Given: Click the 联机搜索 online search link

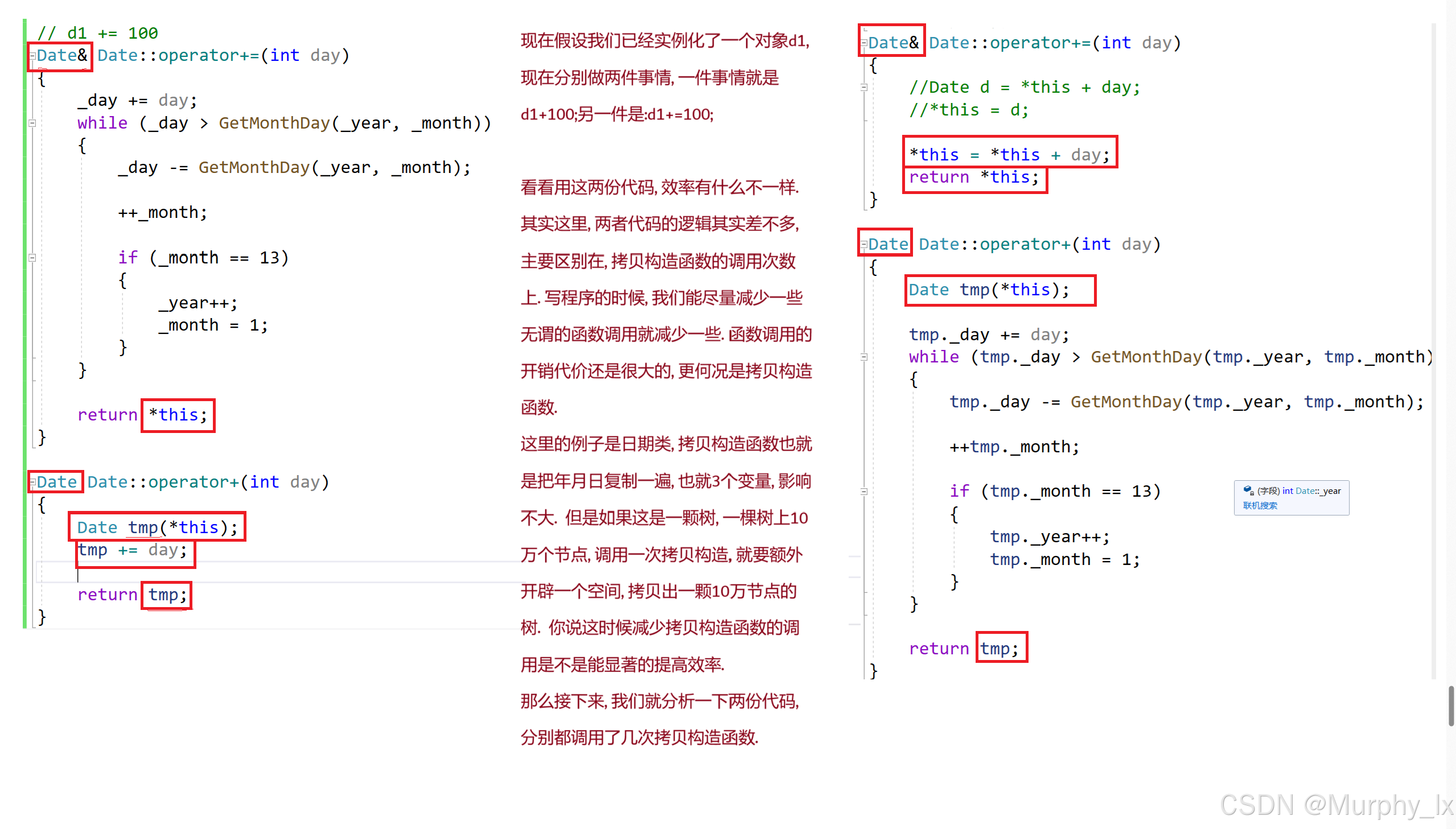Looking at the screenshot, I should point(1260,506).
